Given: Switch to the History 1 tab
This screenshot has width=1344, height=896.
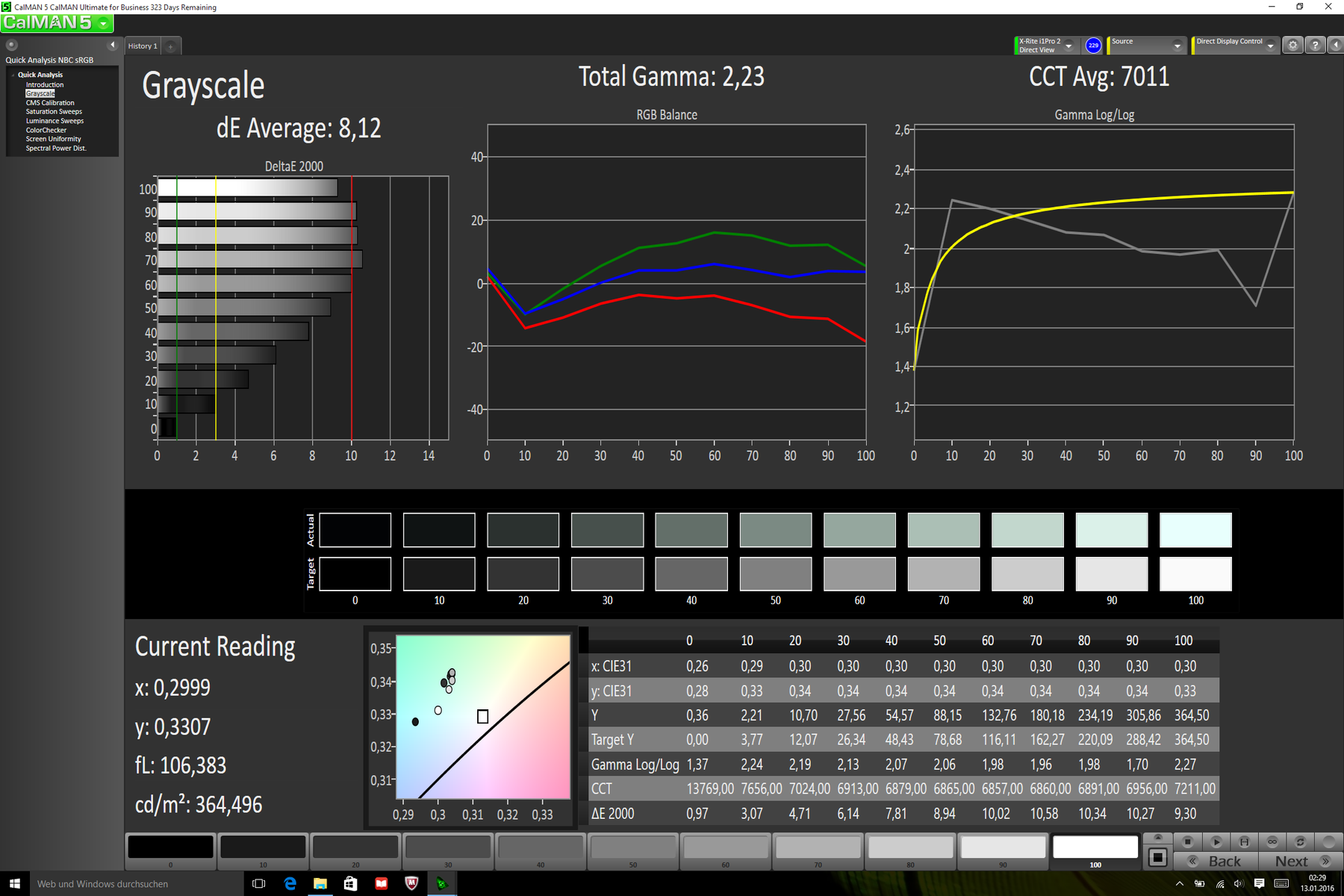Looking at the screenshot, I should (143, 46).
